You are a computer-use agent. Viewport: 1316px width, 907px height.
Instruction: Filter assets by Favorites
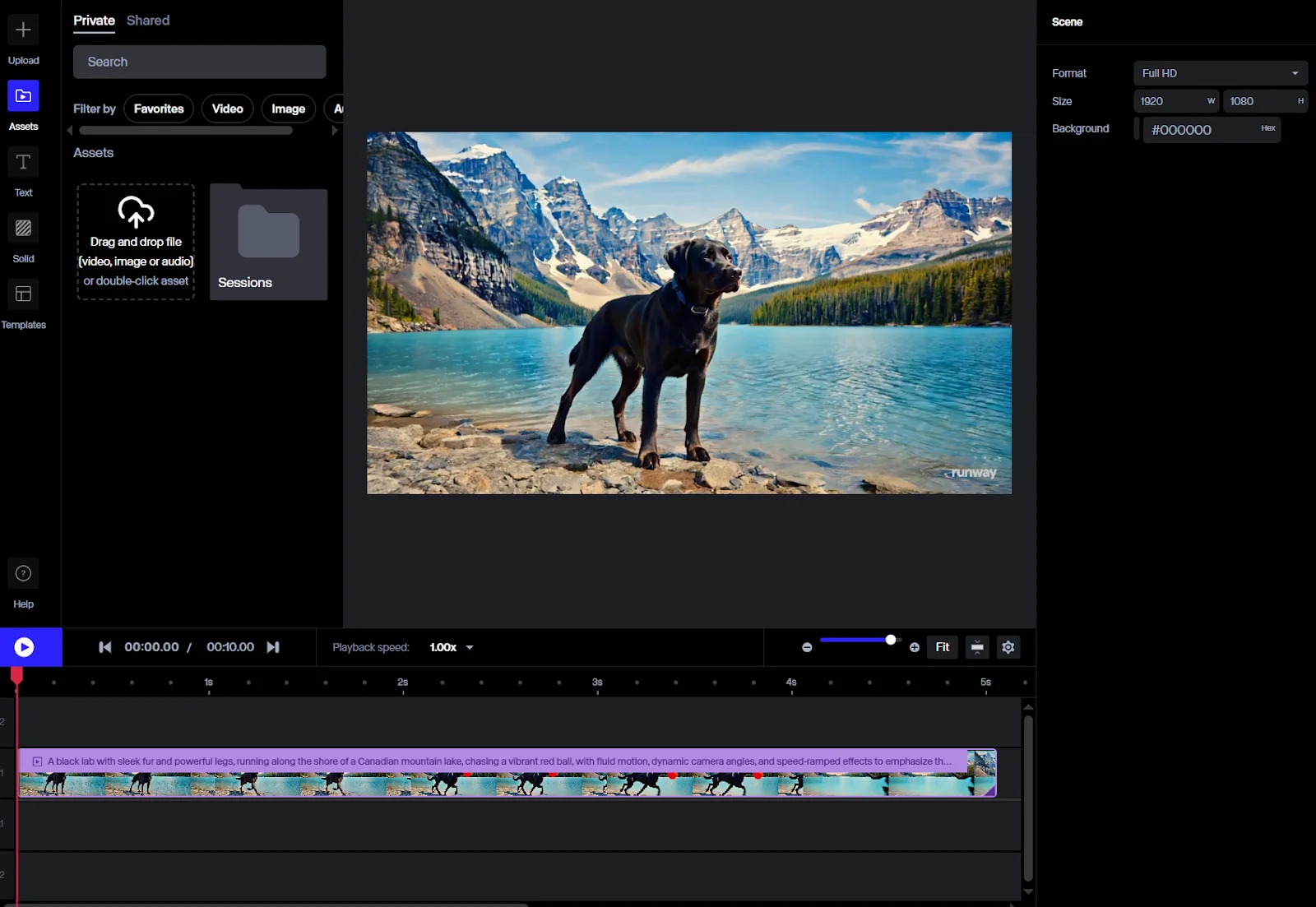pos(159,109)
